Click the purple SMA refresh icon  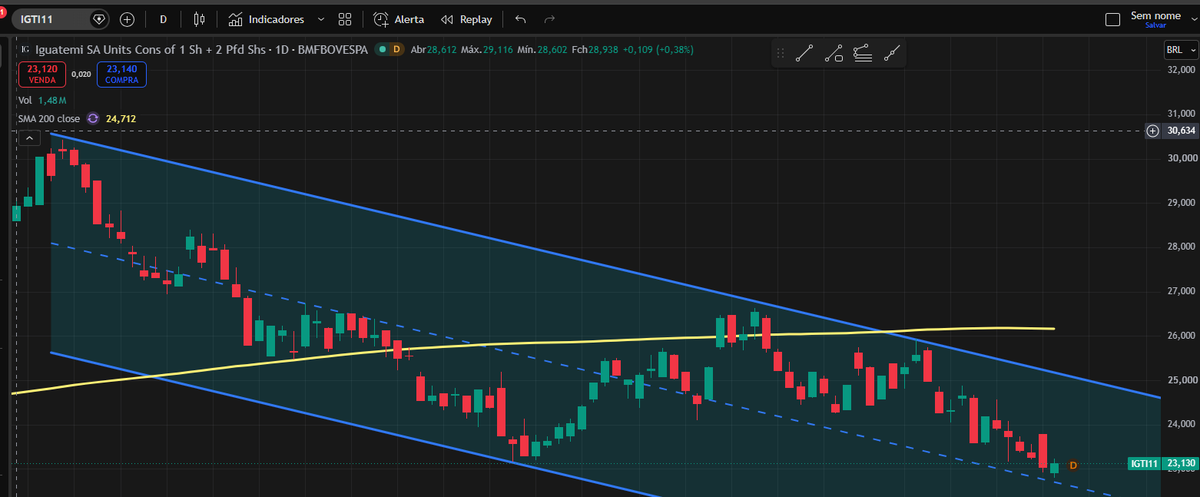(x=93, y=118)
